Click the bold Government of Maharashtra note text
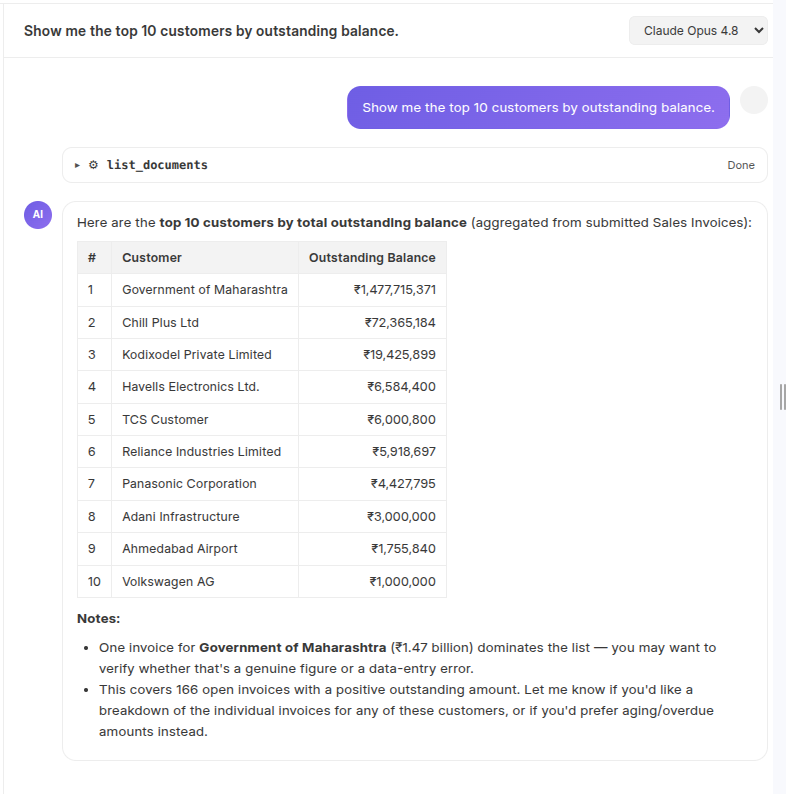The height and width of the screenshot is (794, 786). [x=292, y=648]
